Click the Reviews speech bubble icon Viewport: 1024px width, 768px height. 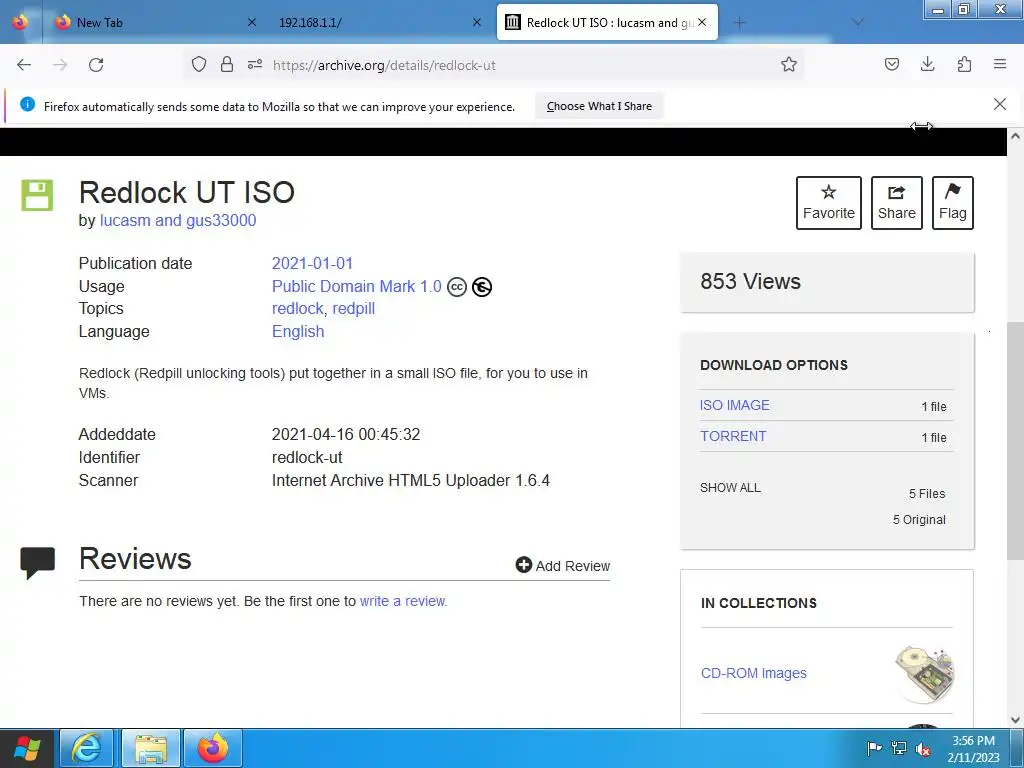tap(38, 562)
